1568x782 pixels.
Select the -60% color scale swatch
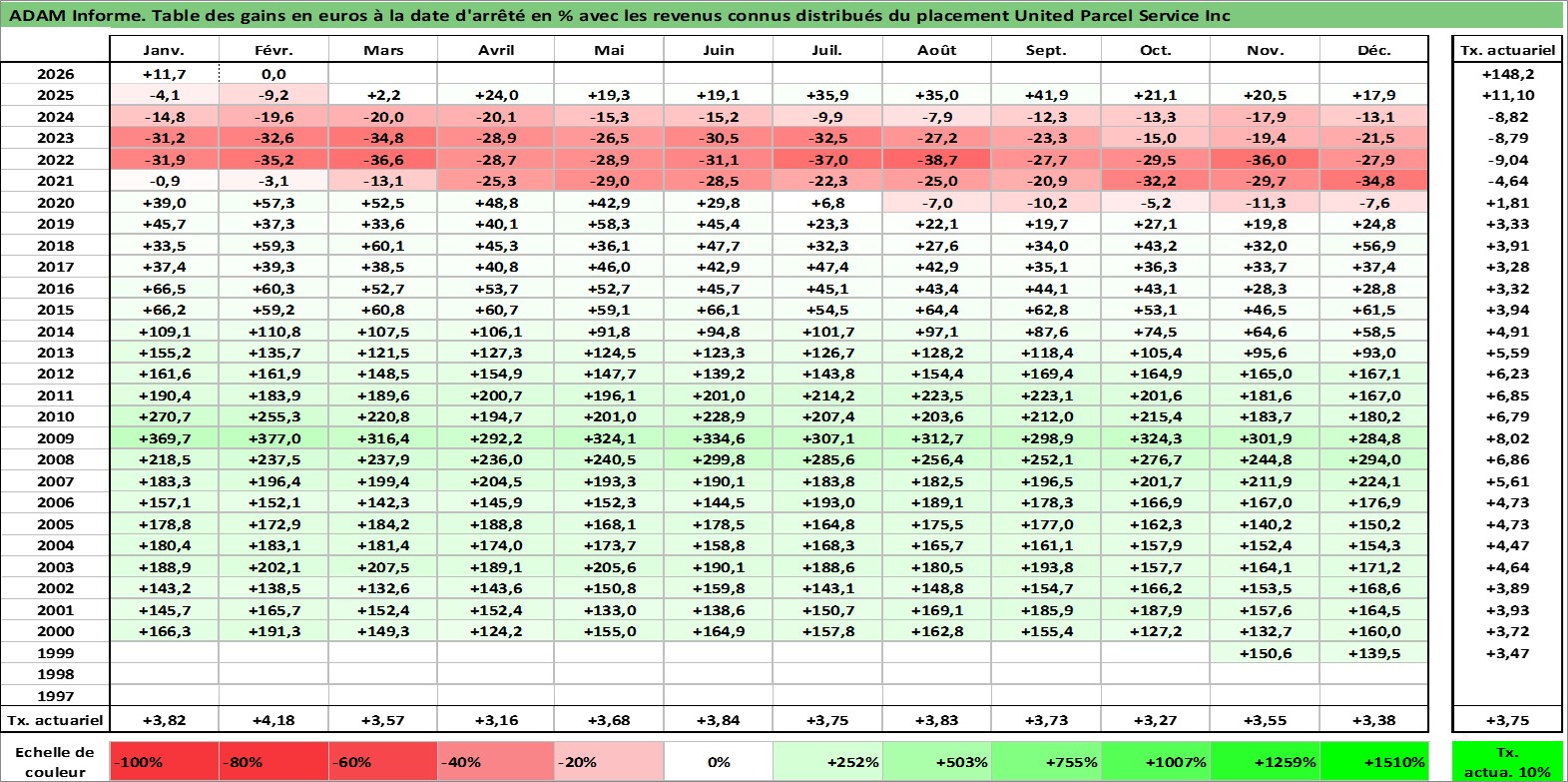pos(383,762)
